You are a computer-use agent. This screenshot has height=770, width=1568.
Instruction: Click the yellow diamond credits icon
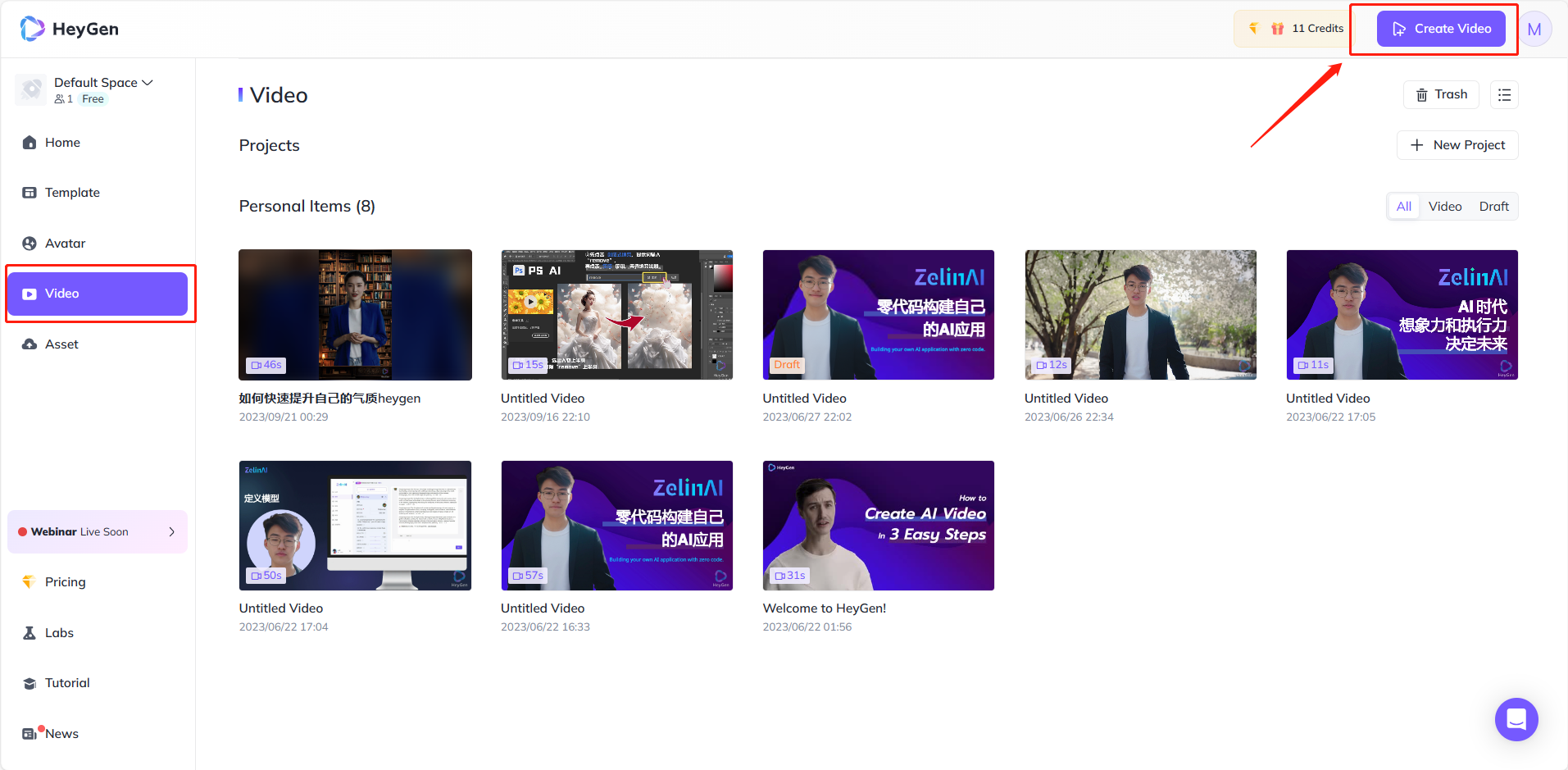point(1253,29)
